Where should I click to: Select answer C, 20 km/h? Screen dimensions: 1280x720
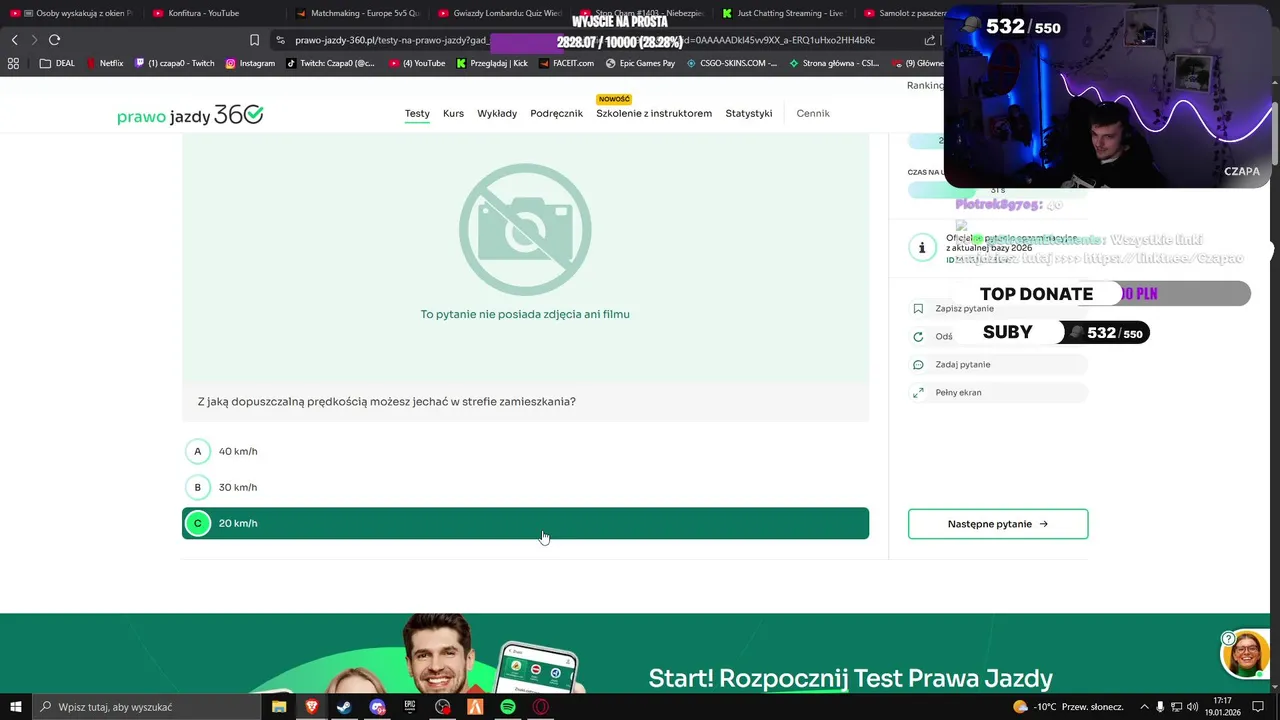(525, 524)
